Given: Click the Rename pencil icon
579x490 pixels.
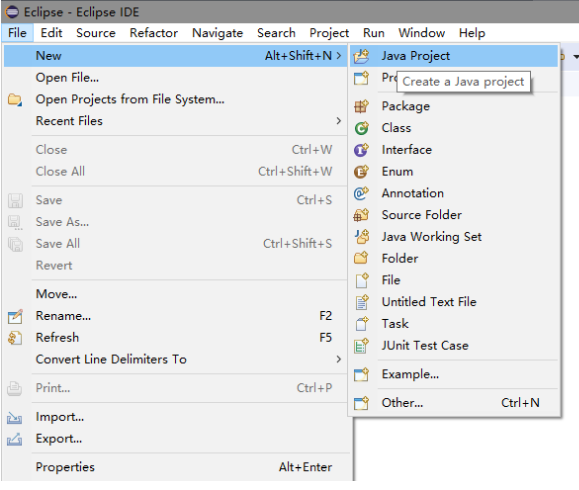Looking at the screenshot, I should point(15,316).
